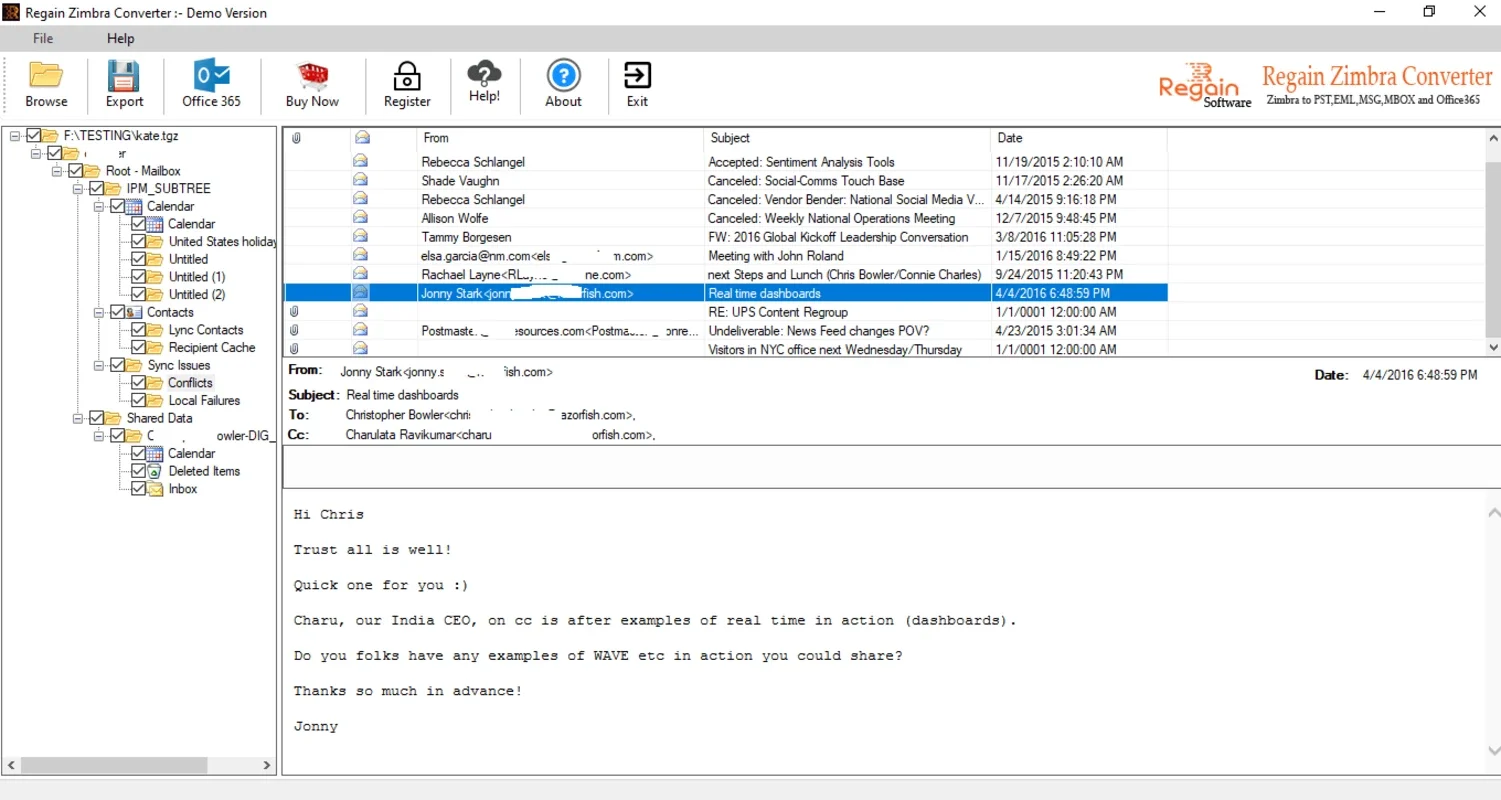1501x800 pixels.
Task: Click the Deleted Items recycle folder icon
Action: pyautogui.click(x=155, y=471)
